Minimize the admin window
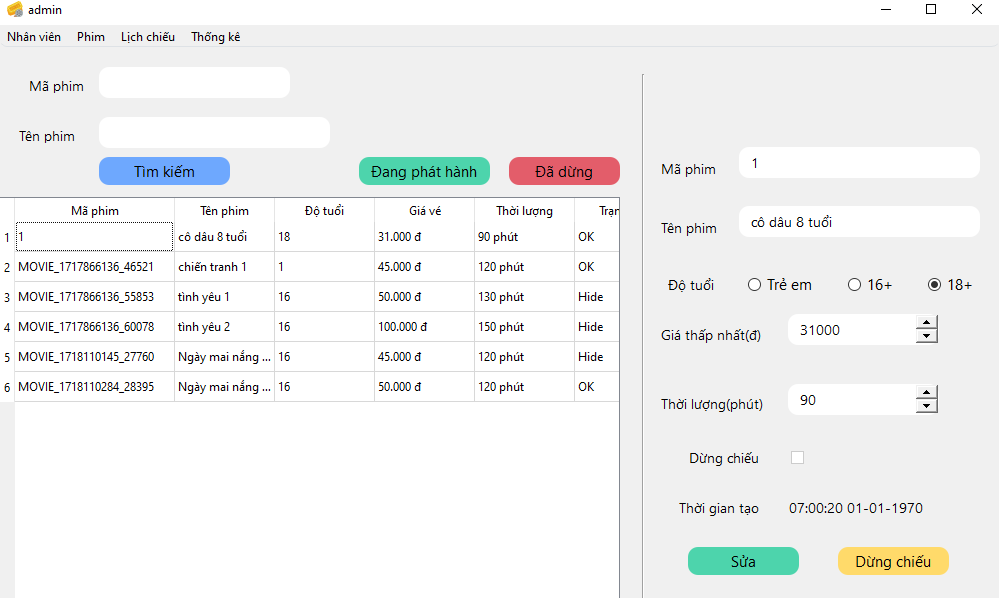 [x=886, y=9]
